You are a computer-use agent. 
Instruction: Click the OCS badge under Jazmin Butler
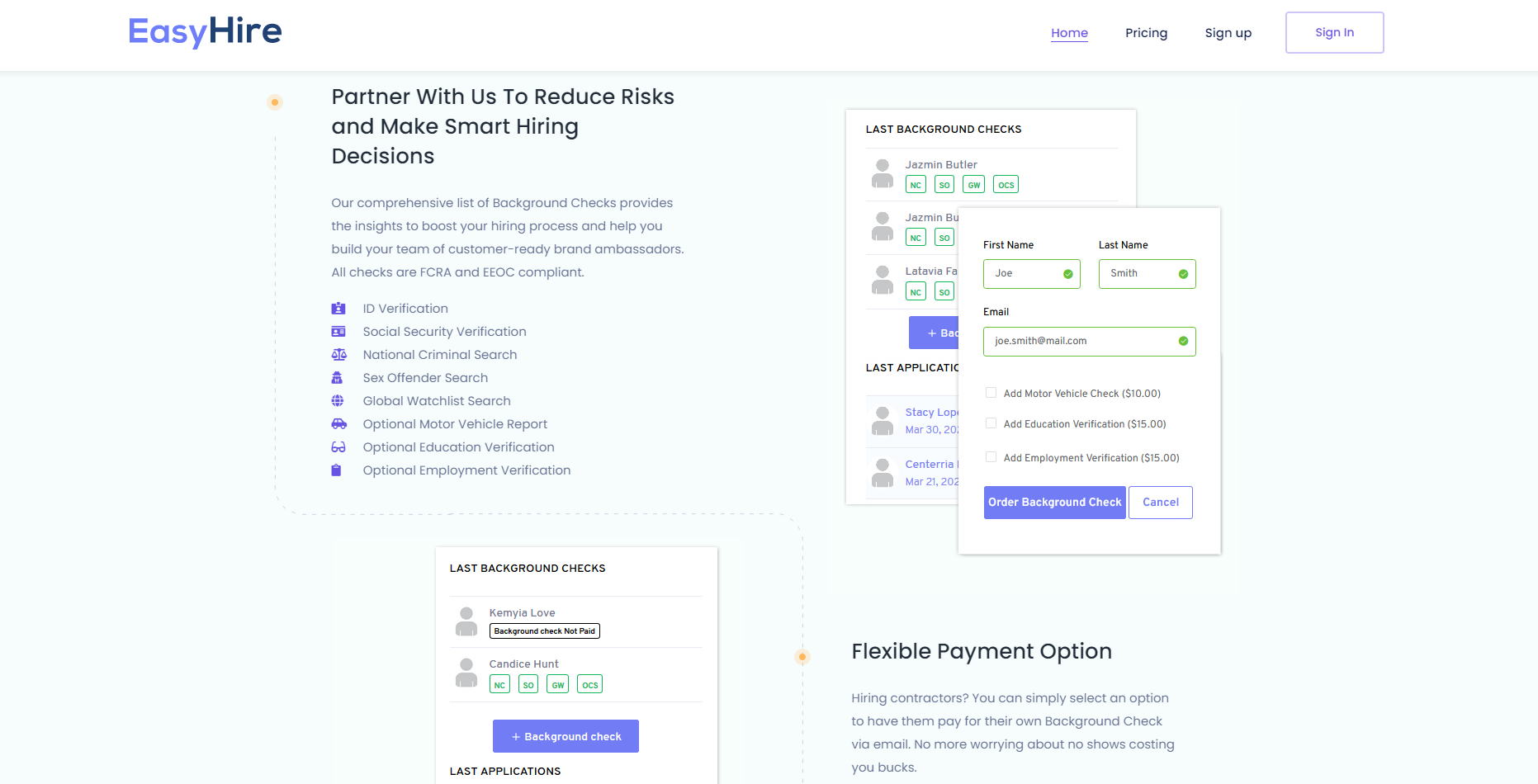pos(1006,185)
